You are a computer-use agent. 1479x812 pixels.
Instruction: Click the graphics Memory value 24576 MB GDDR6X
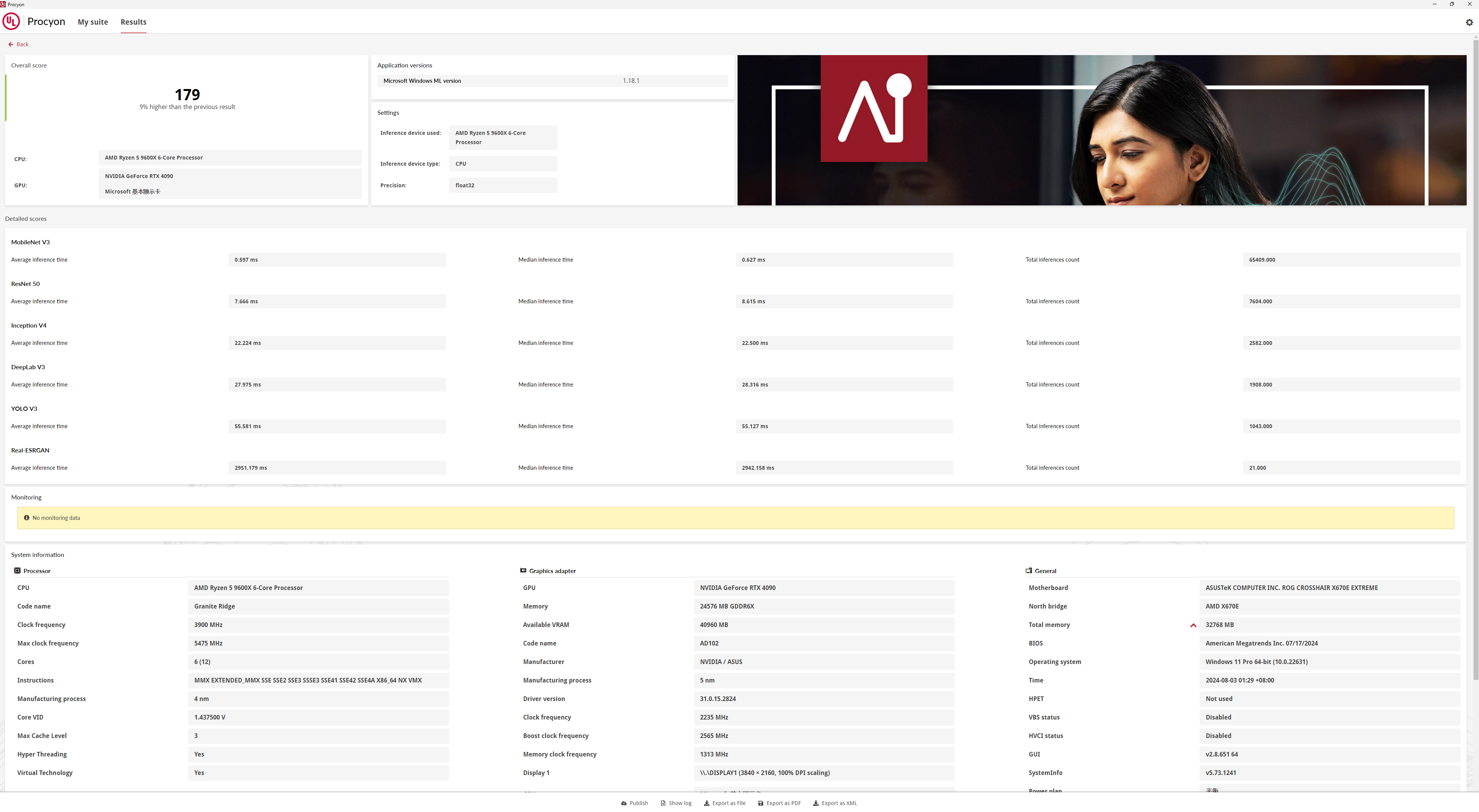[x=824, y=606]
